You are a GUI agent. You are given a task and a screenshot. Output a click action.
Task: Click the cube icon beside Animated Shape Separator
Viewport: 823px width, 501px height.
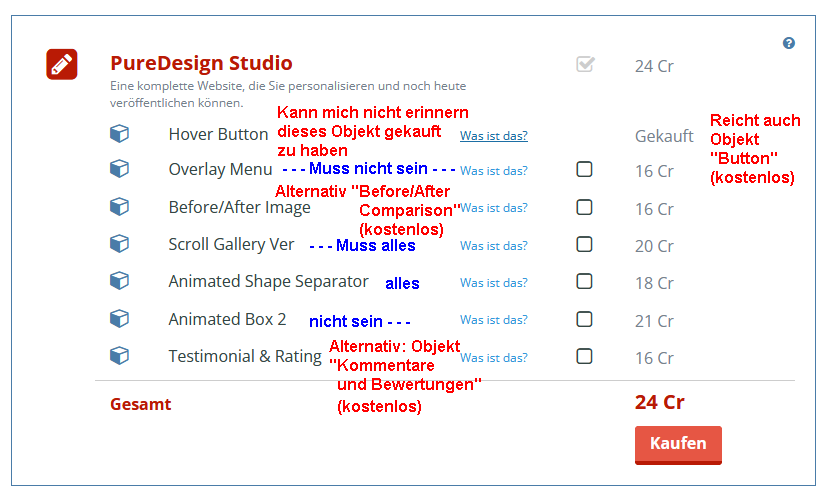pyautogui.click(x=120, y=282)
